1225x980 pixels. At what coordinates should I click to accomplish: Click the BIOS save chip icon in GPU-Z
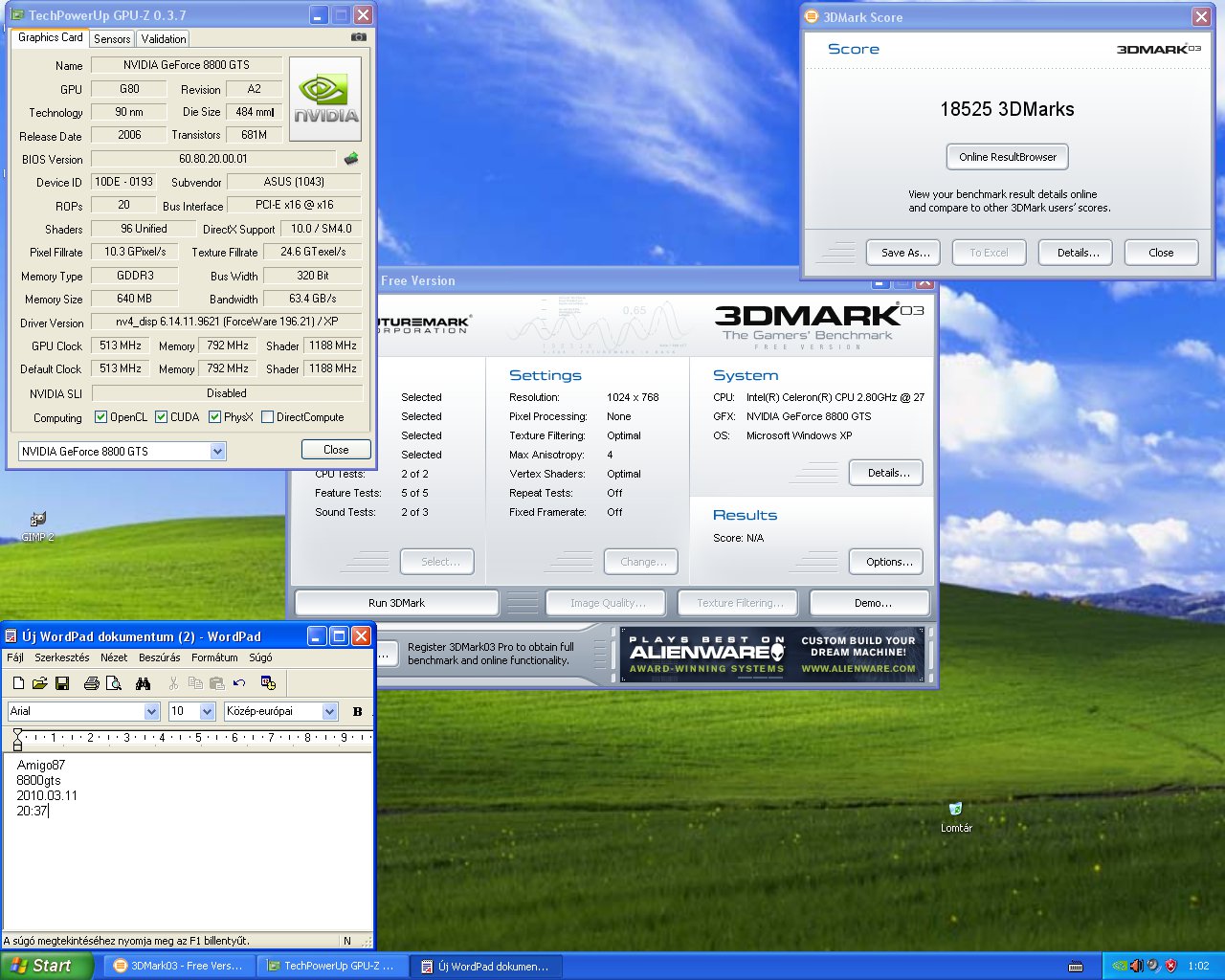(x=351, y=159)
